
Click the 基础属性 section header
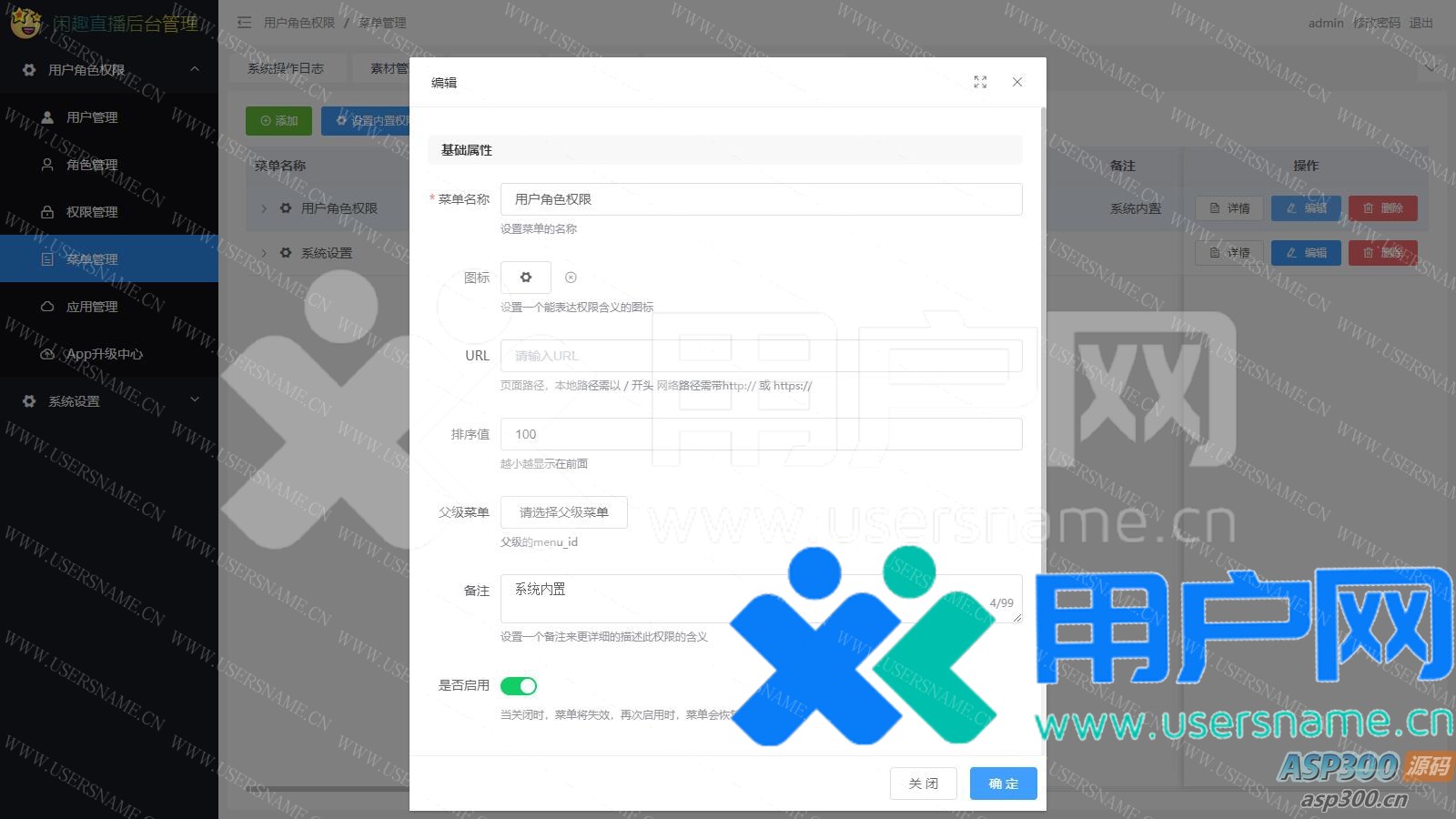point(725,150)
